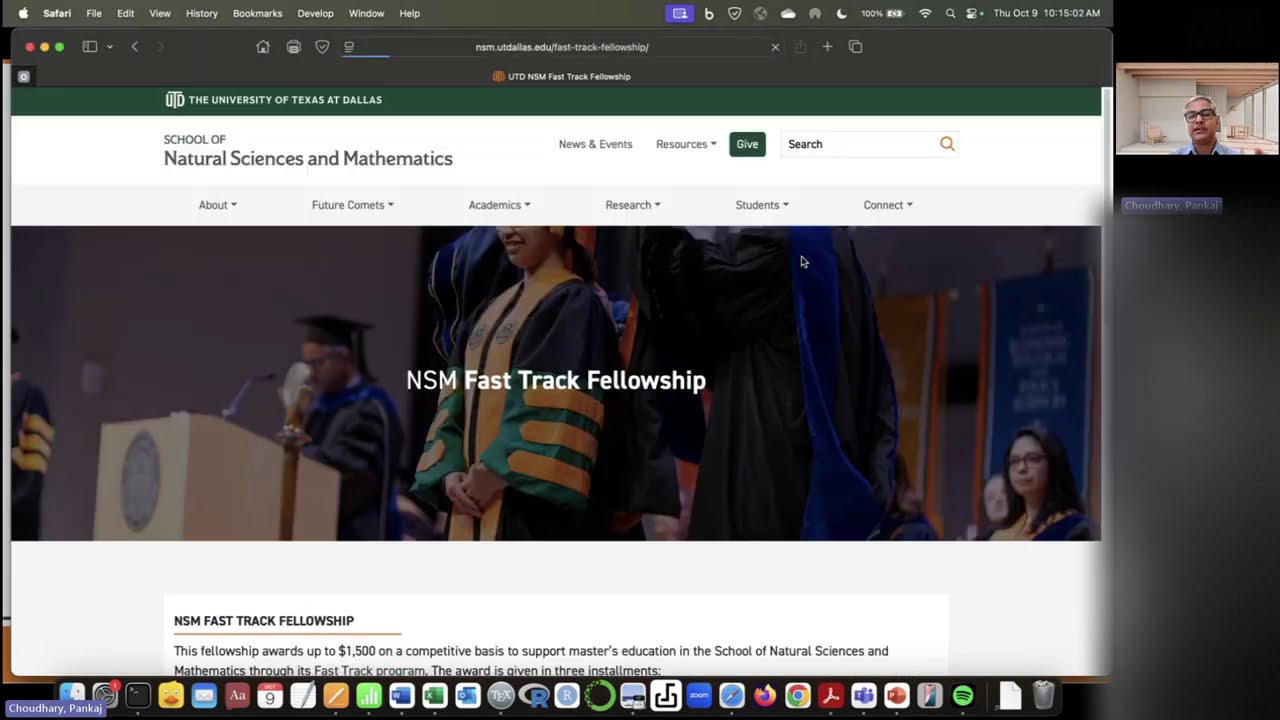Open Control Center in menu bar
The height and width of the screenshot is (720, 1280).
971,13
